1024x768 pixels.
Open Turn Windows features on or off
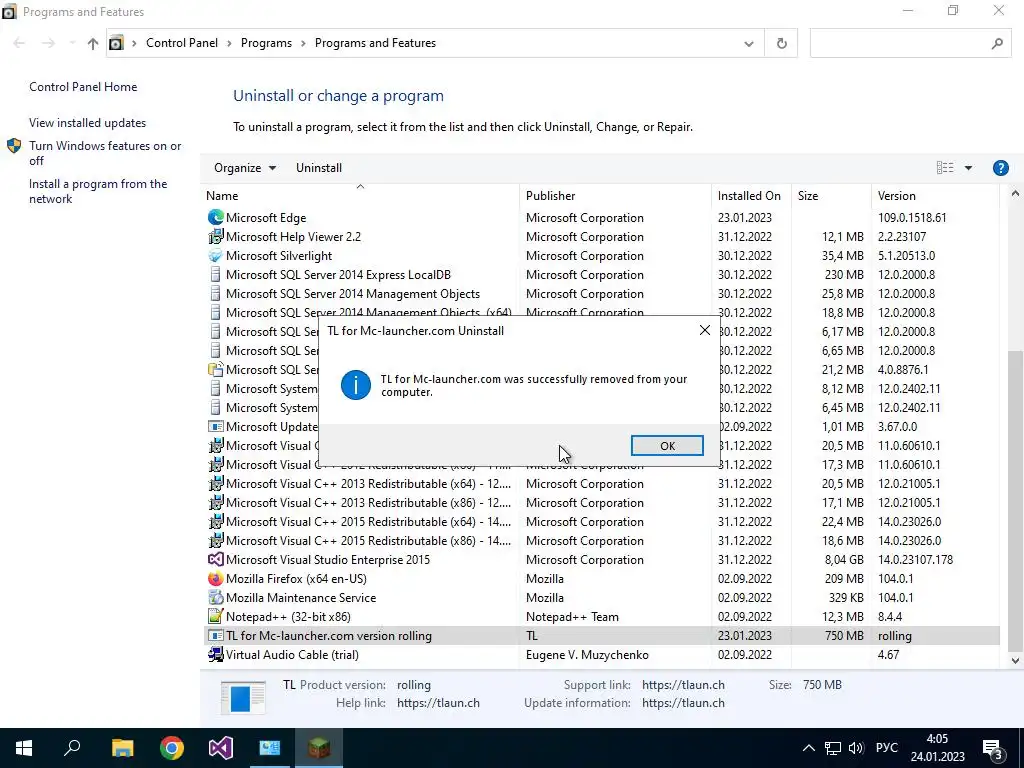pos(104,153)
